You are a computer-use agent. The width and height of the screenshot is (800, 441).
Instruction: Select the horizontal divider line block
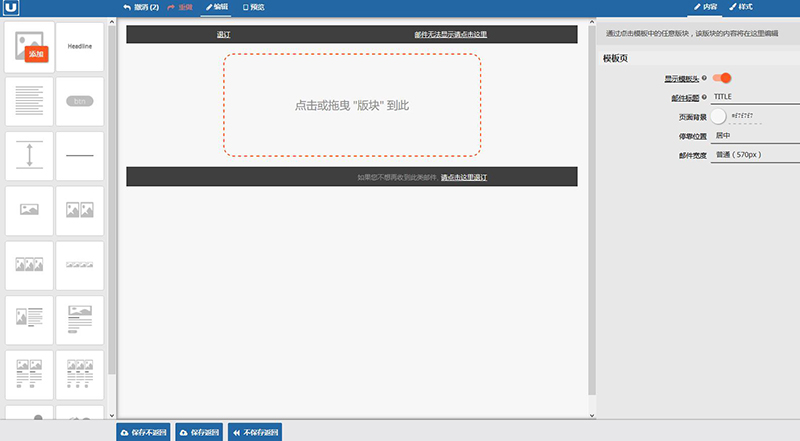click(80, 156)
